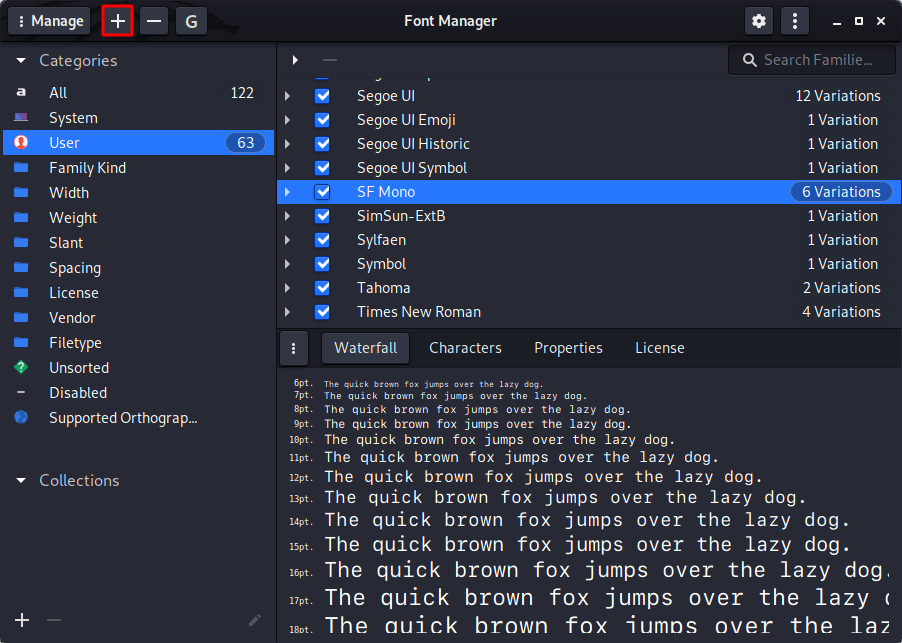
Task: Click the 122 count next to All
Action: click(x=242, y=93)
